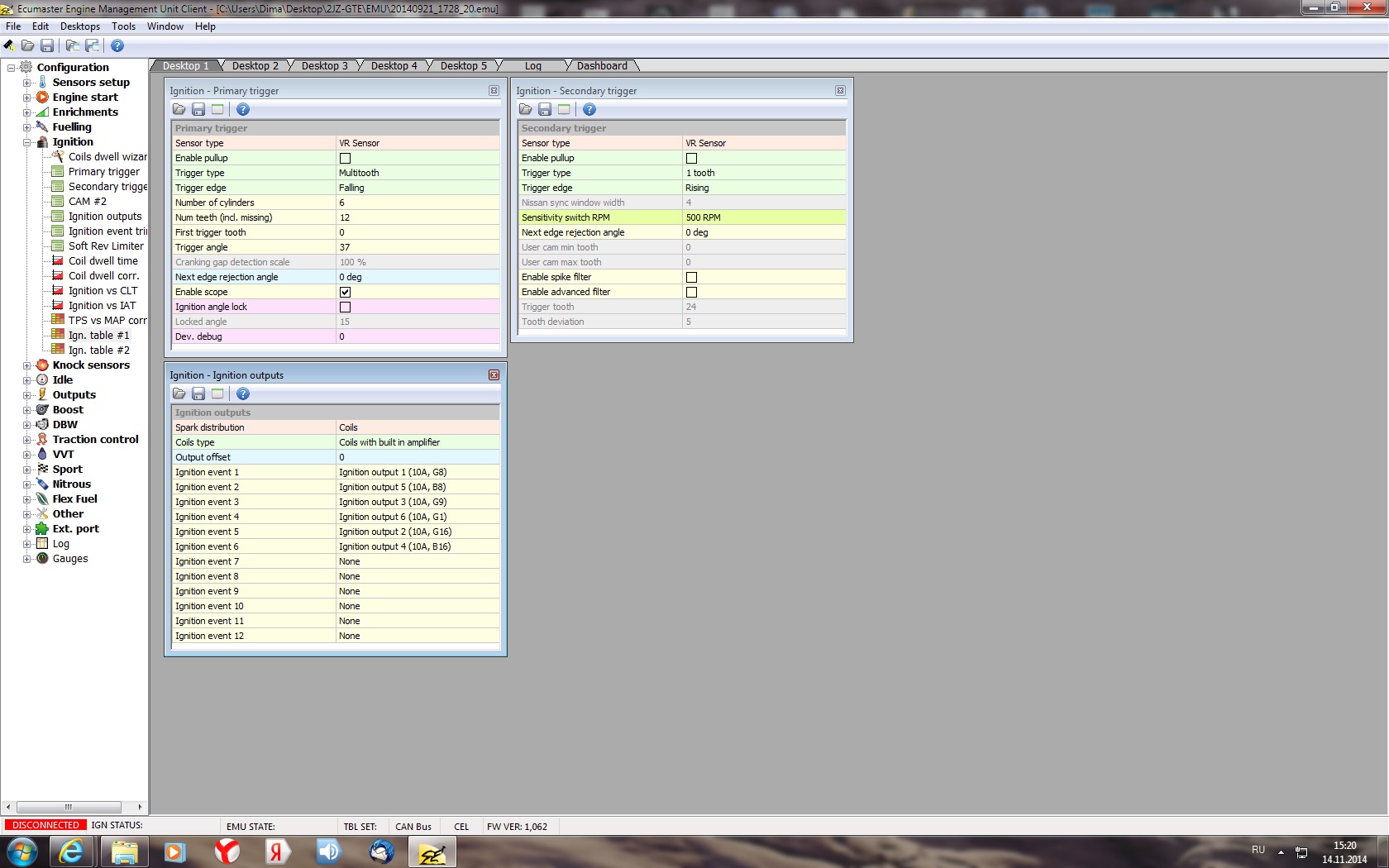Screen dimensions: 1389x868
Task: Click the connect-to-device icon in main toolbar
Action: pos(9,45)
